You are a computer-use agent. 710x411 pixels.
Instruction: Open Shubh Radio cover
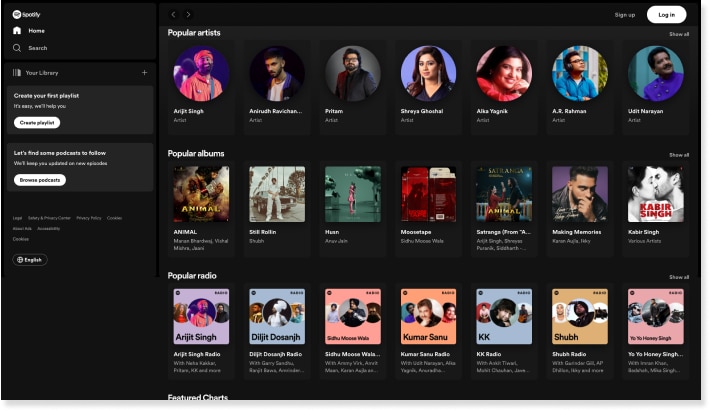[x=580, y=316]
